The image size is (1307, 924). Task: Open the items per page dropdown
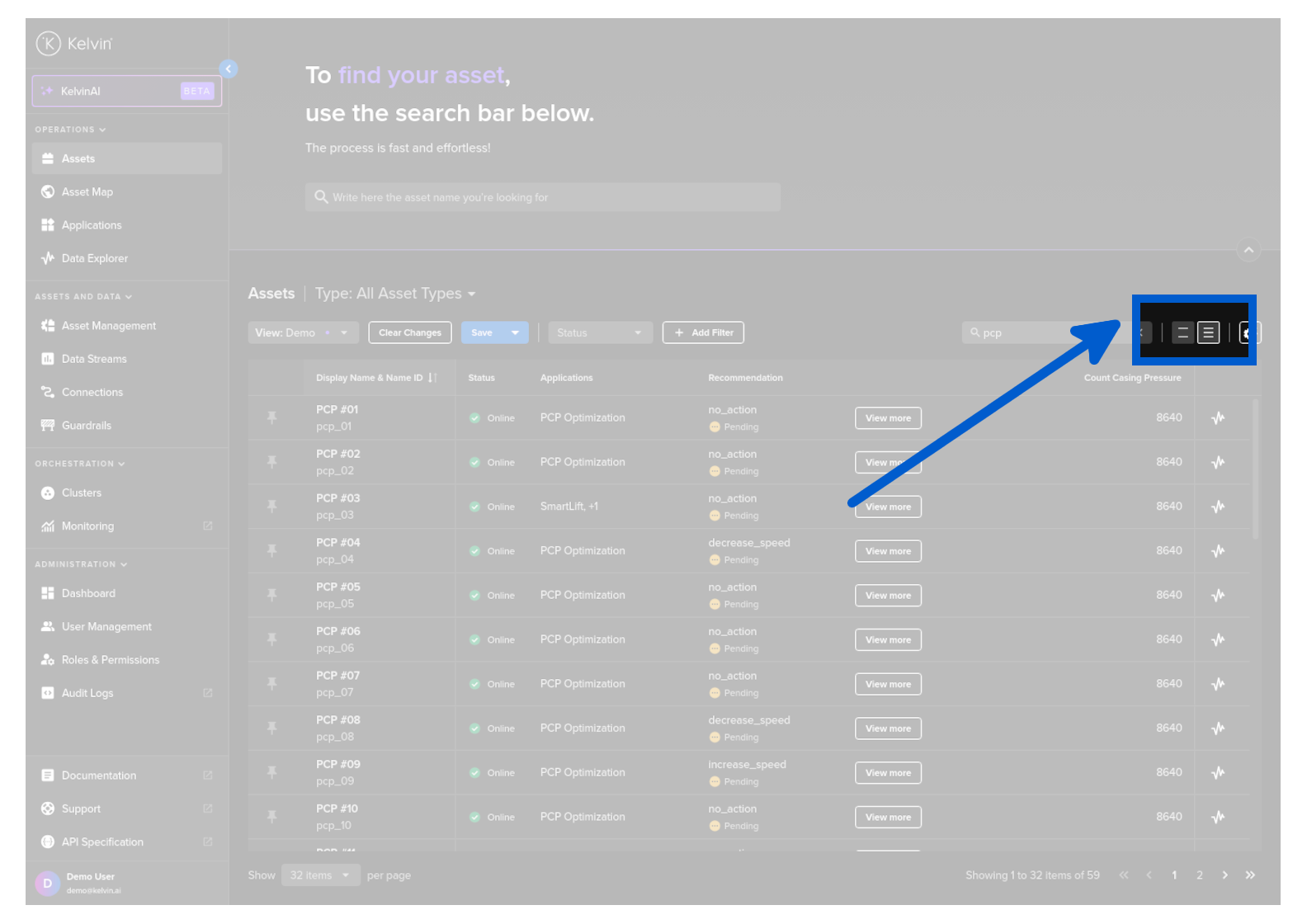click(320, 875)
